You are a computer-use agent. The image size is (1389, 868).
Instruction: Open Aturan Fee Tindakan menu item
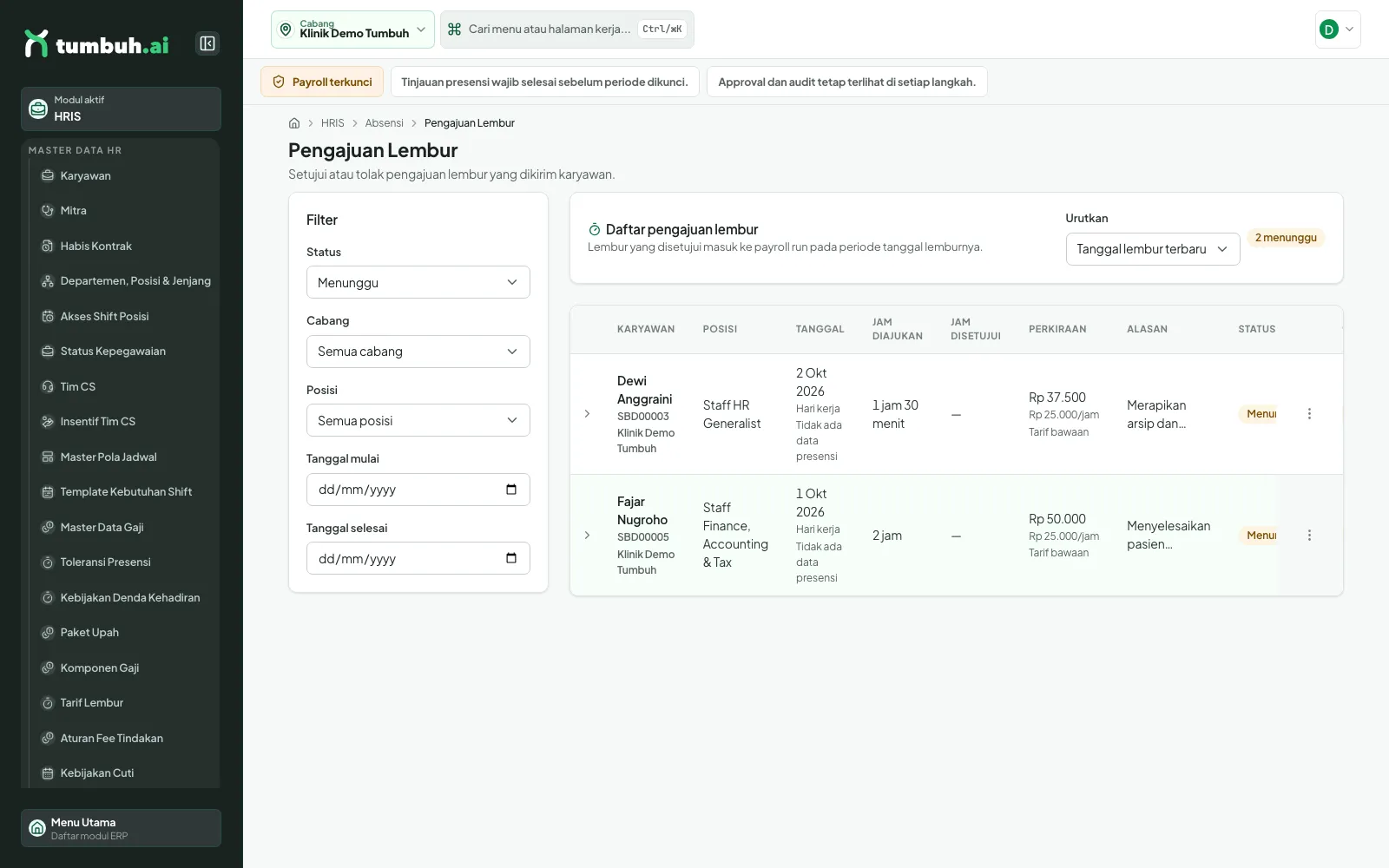(126, 738)
